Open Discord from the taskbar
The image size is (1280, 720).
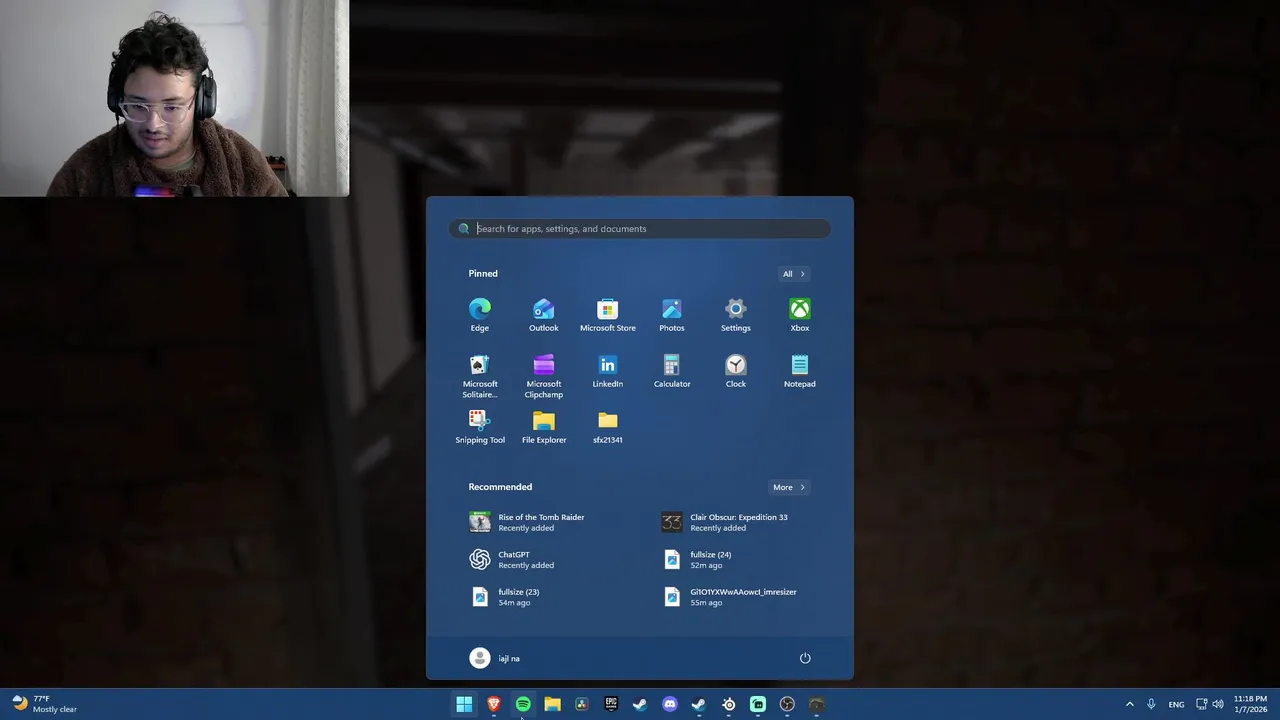pyautogui.click(x=670, y=705)
